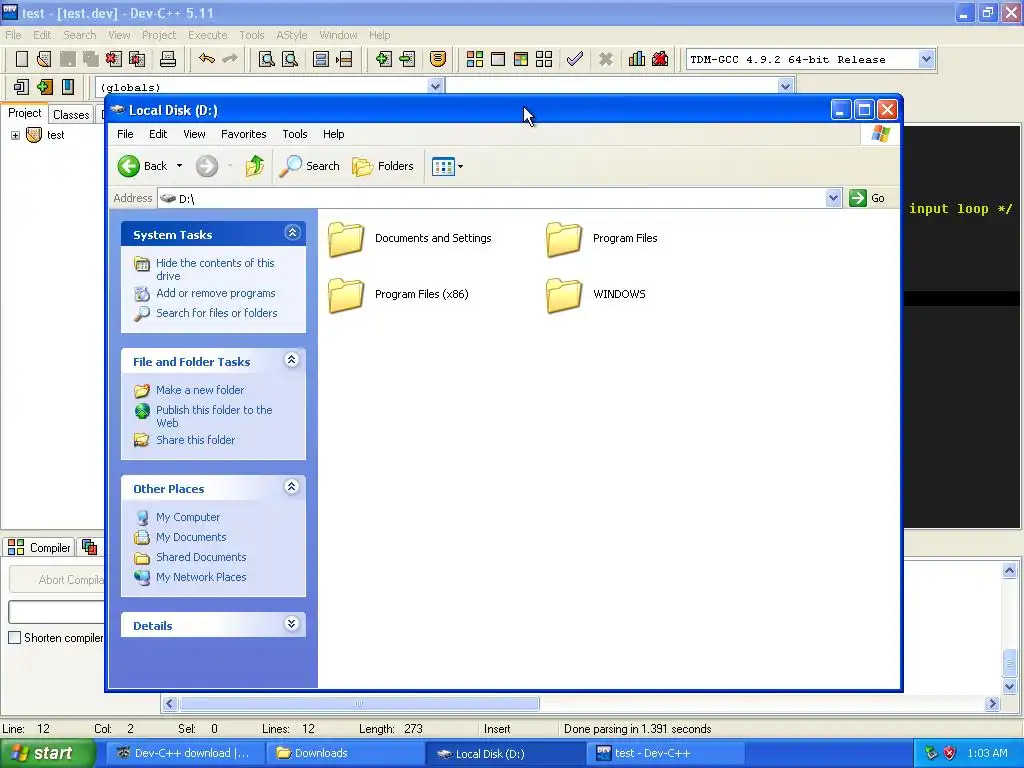Image resolution: width=1024 pixels, height=768 pixels.
Task: Open the (globals) class dropdown
Action: pyautogui.click(x=436, y=86)
